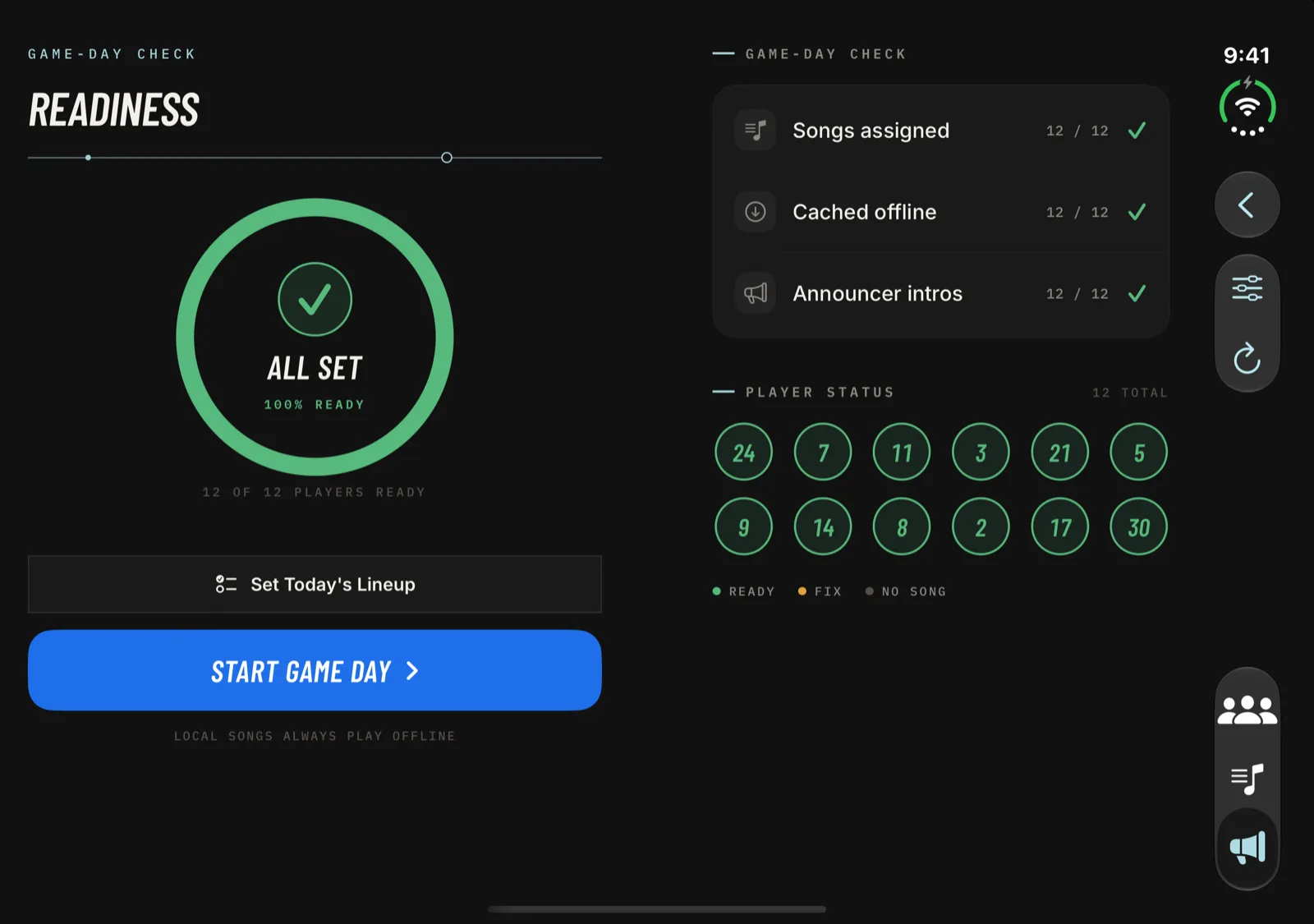
Task: Open the team roster people icon
Action: [x=1247, y=710]
